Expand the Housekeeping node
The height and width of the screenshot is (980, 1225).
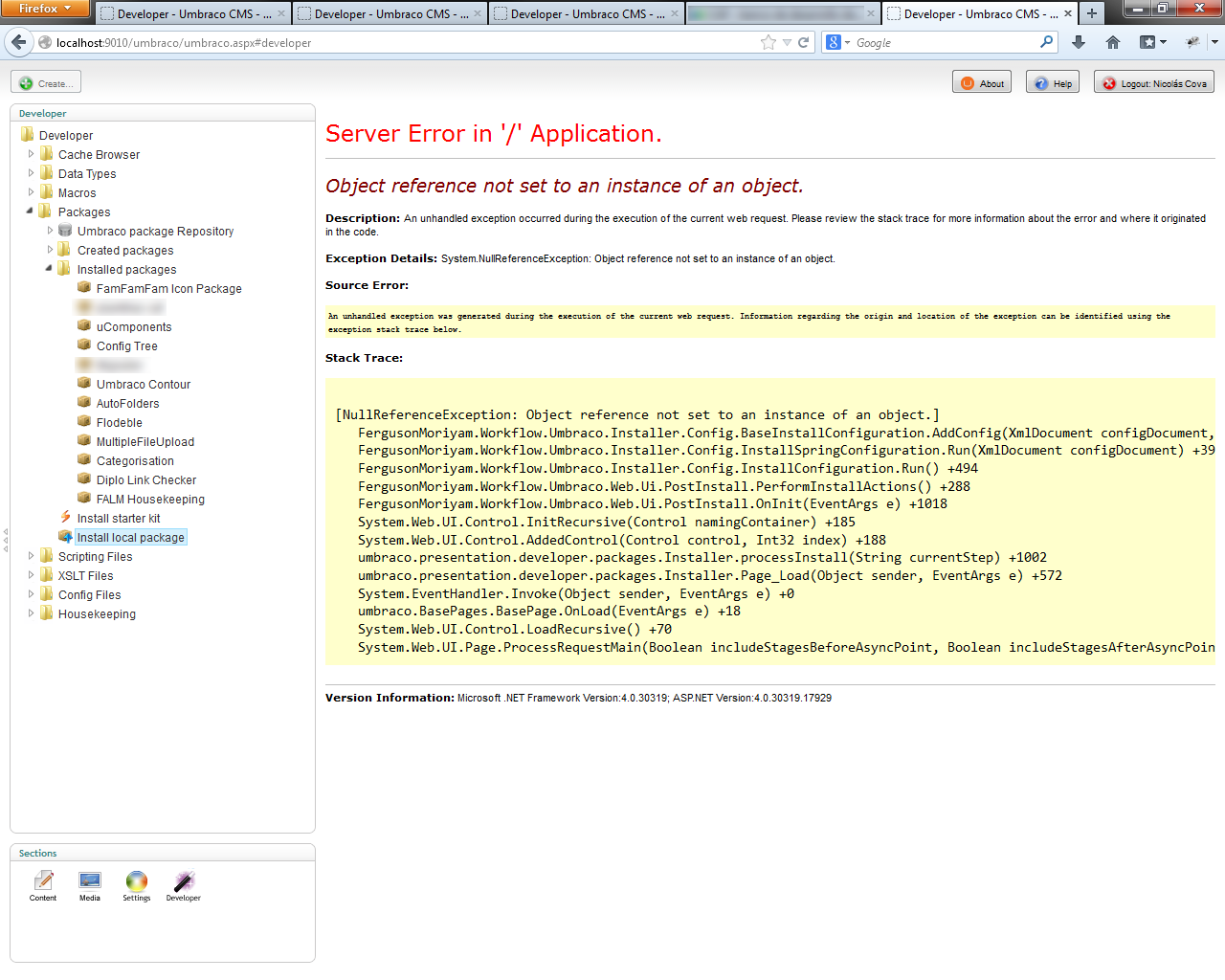[31, 613]
